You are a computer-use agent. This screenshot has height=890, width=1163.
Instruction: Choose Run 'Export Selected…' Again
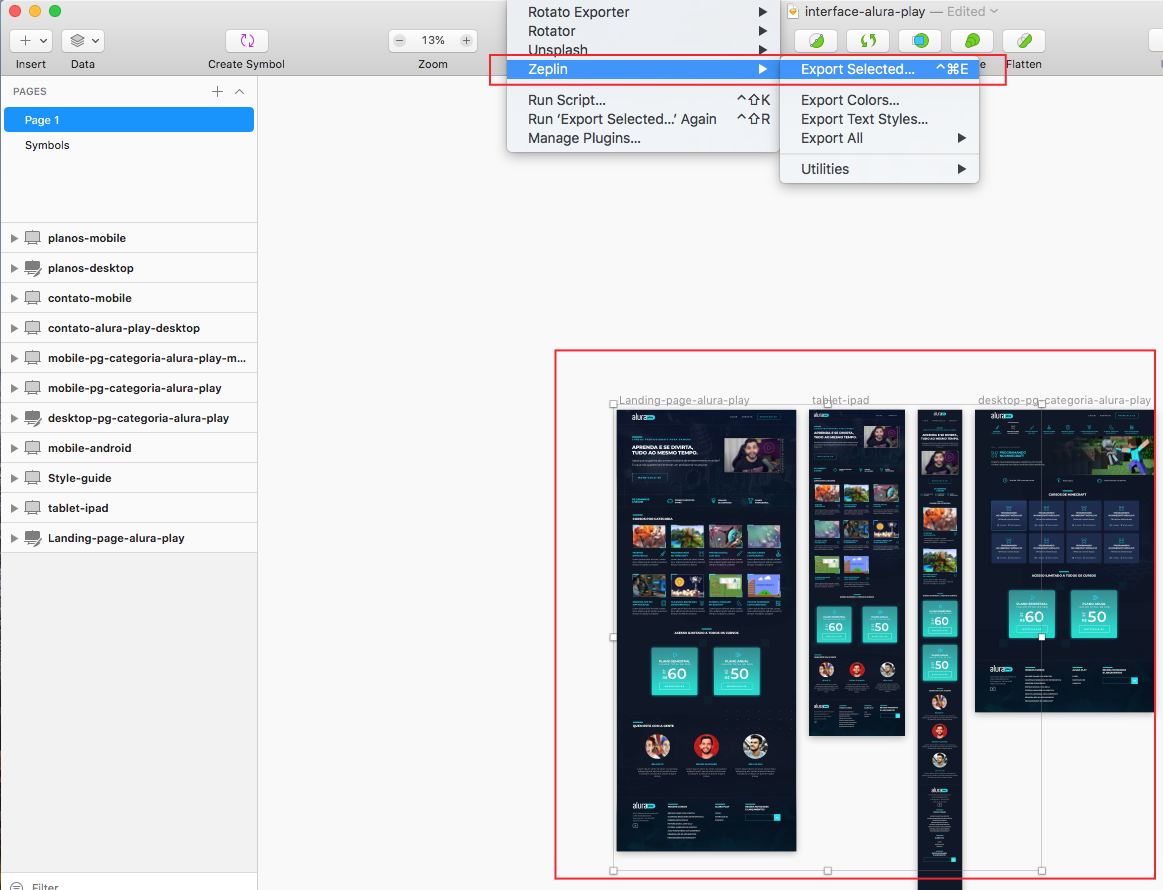(x=643, y=119)
